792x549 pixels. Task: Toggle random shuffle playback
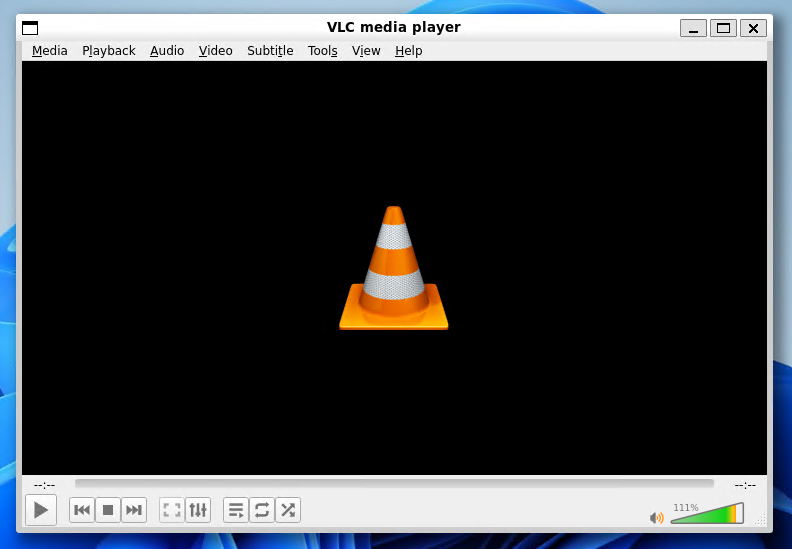coord(288,510)
